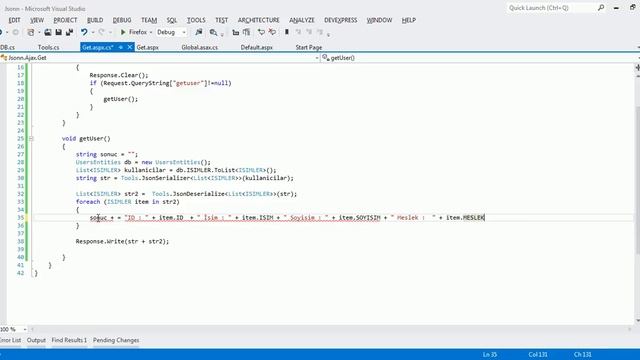
Task: Click the greyed Redo arrow icon
Action: pyautogui.click(x=101, y=32)
